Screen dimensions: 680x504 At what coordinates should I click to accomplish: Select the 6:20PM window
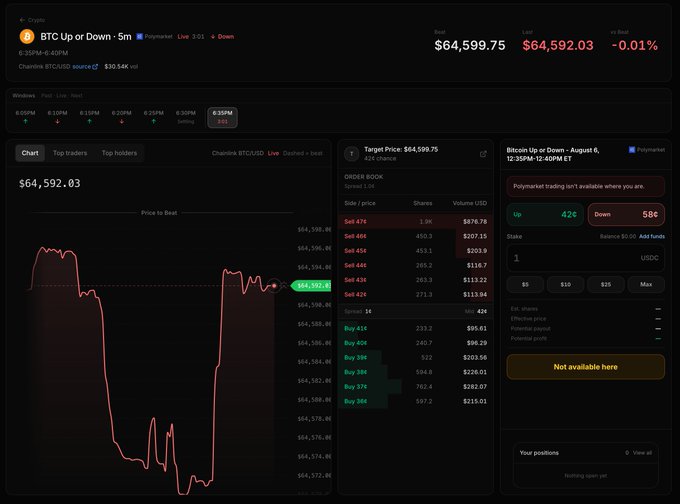pyautogui.click(x=121, y=117)
